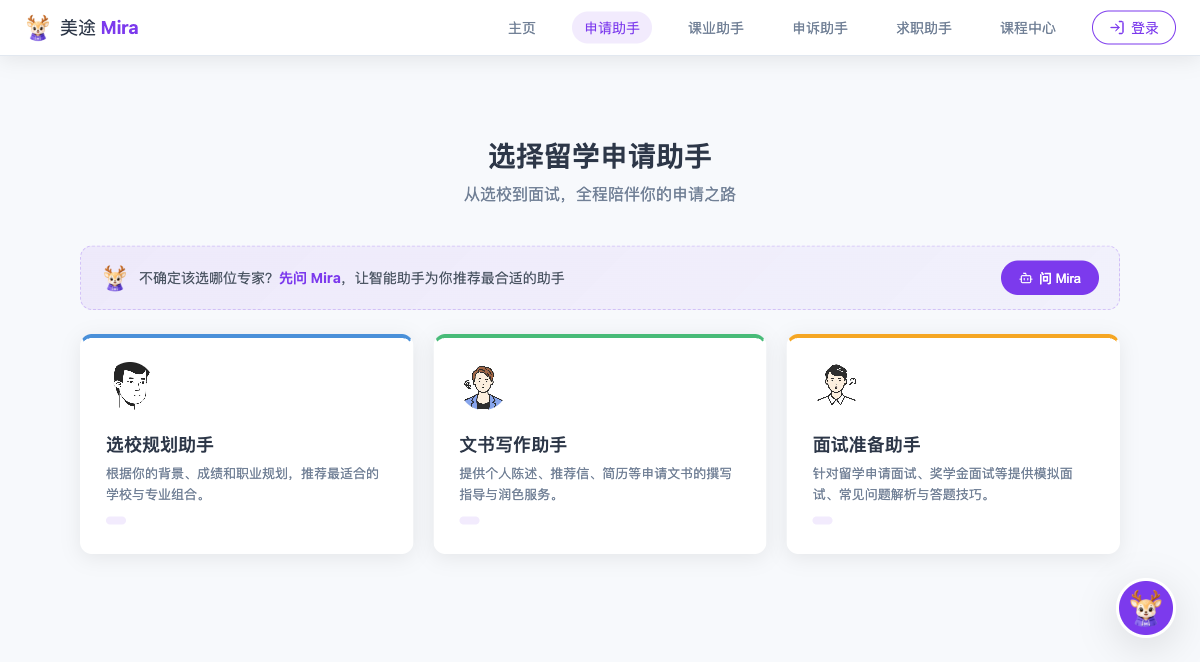The image size is (1200, 662).
Task: Click the 先问 Mira link in banner
Action: tap(310, 278)
